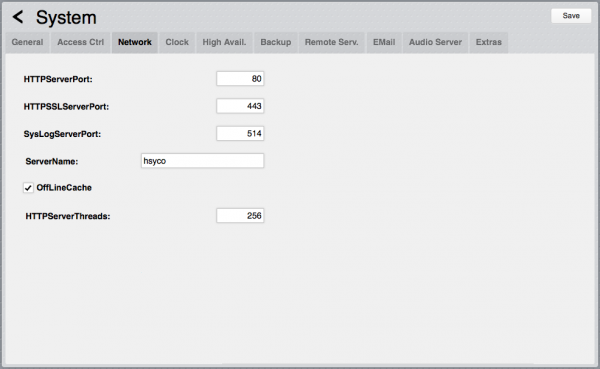Switch to the Access Ctrl tab
The width and height of the screenshot is (600, 369).
coord(80,42)
